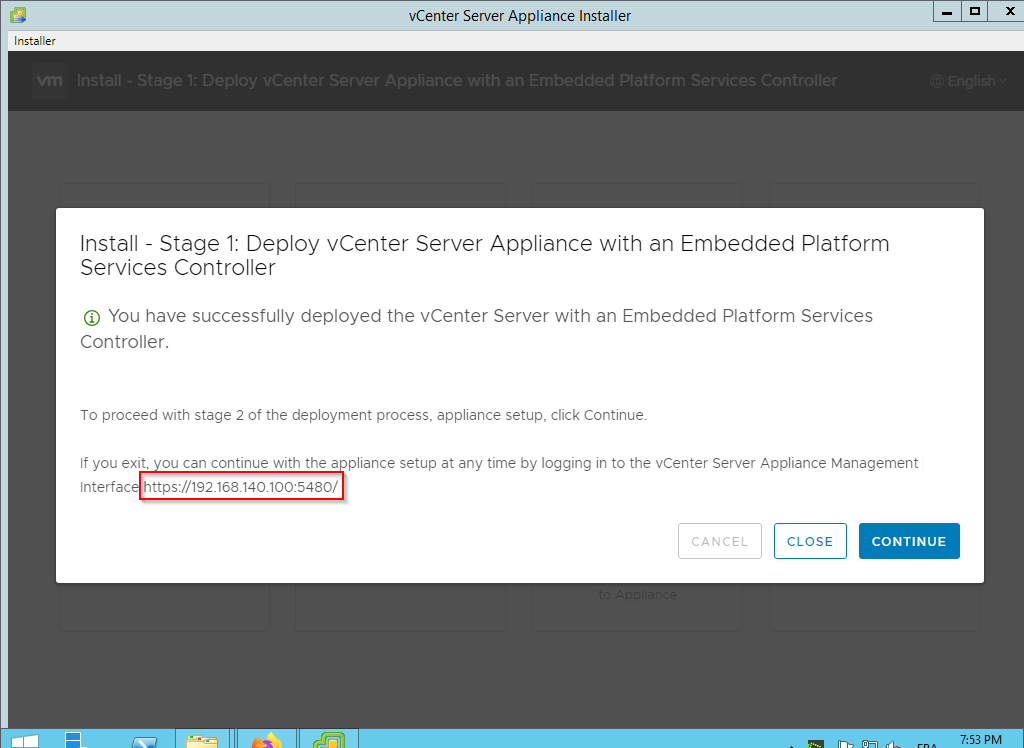Click the 'If you exit, you can continue' text

coord(499,475)
